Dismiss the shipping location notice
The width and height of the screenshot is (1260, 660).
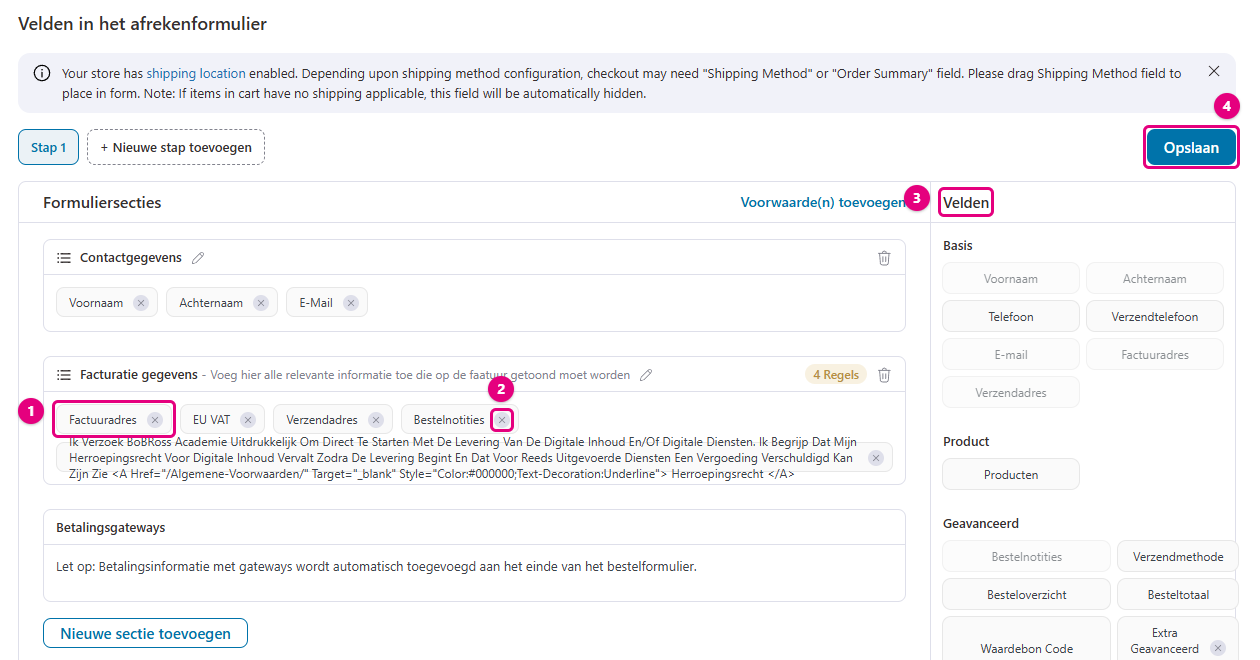(x=1214, y=72)
